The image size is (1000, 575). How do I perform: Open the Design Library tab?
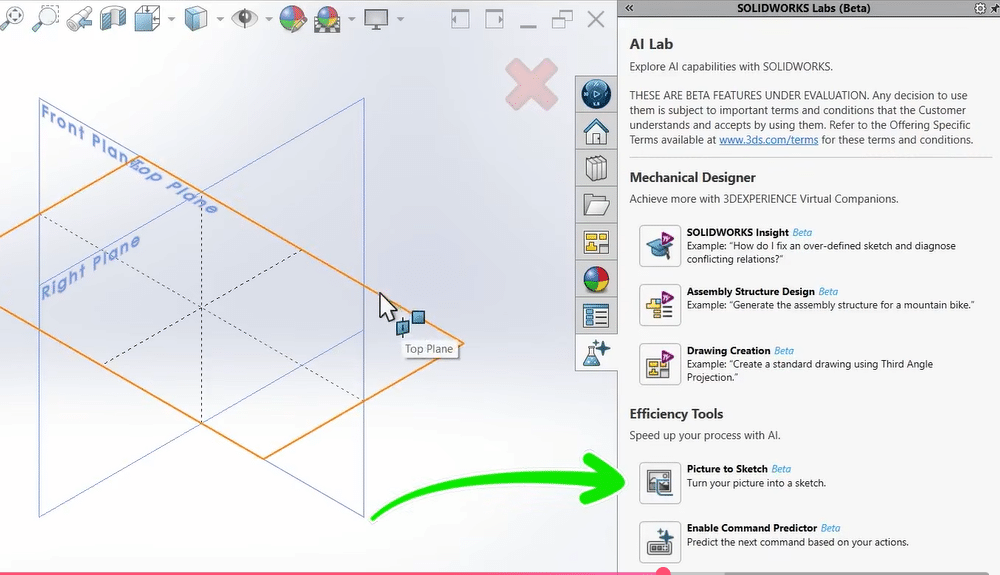click(x=596, y=168)
